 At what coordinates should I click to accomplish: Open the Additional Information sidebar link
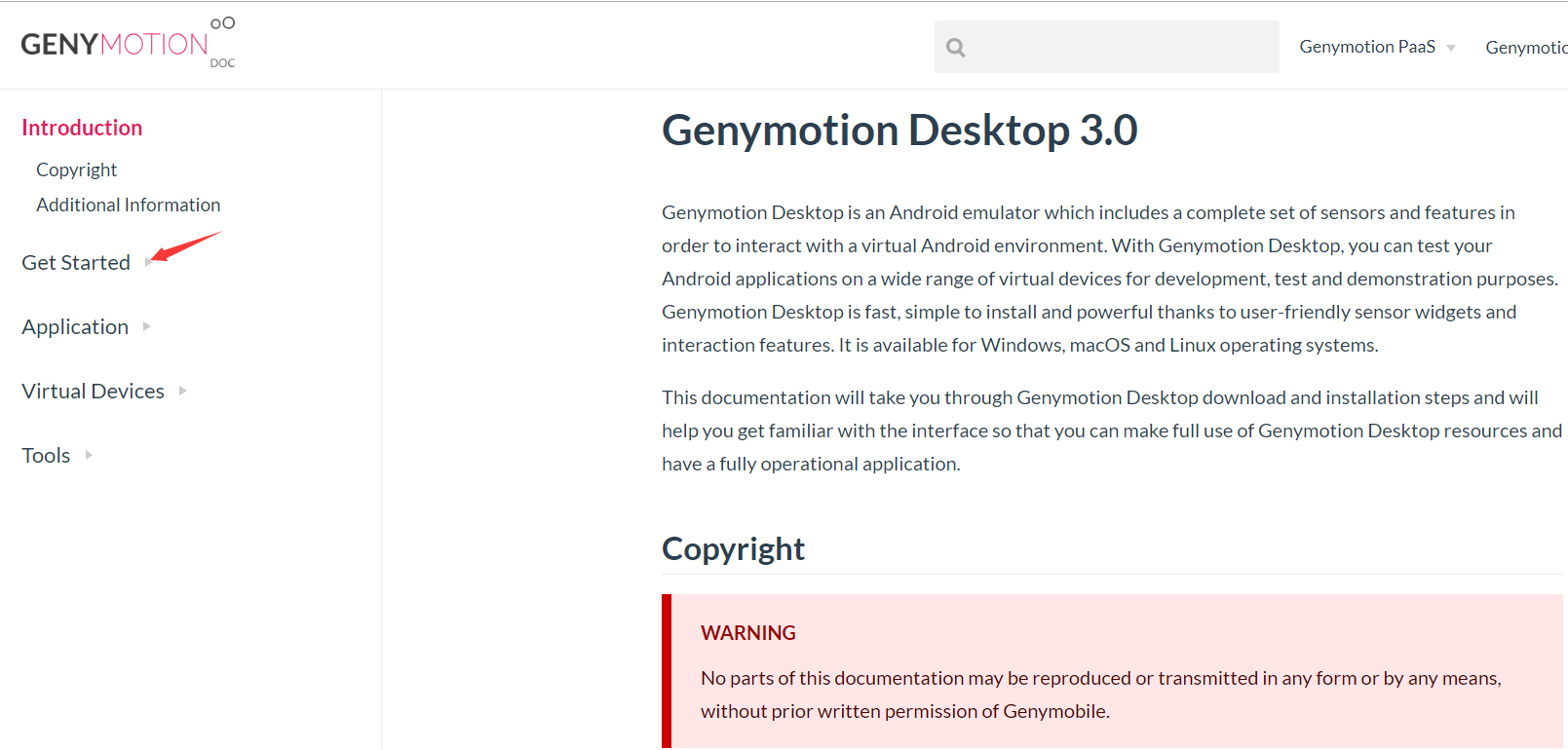[129, 205]
